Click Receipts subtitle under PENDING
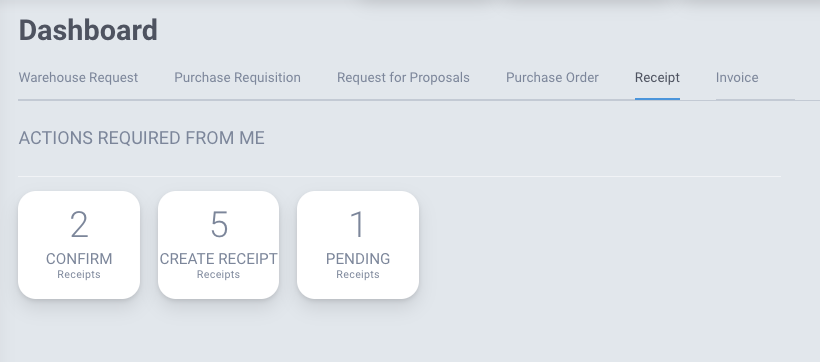Image resolution: width=820 pixels, height=362 pixels. coord(358,274)
